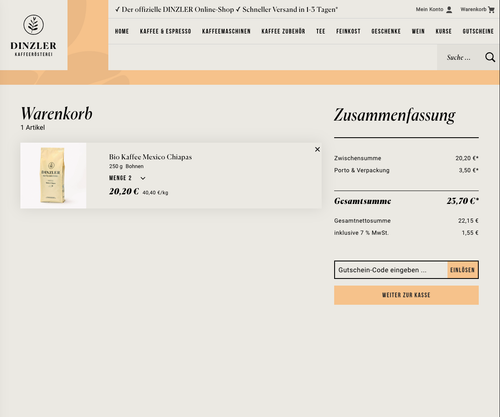Click the search magnifier icon
This screenshot has width=500, height=417.
(490, 57)
